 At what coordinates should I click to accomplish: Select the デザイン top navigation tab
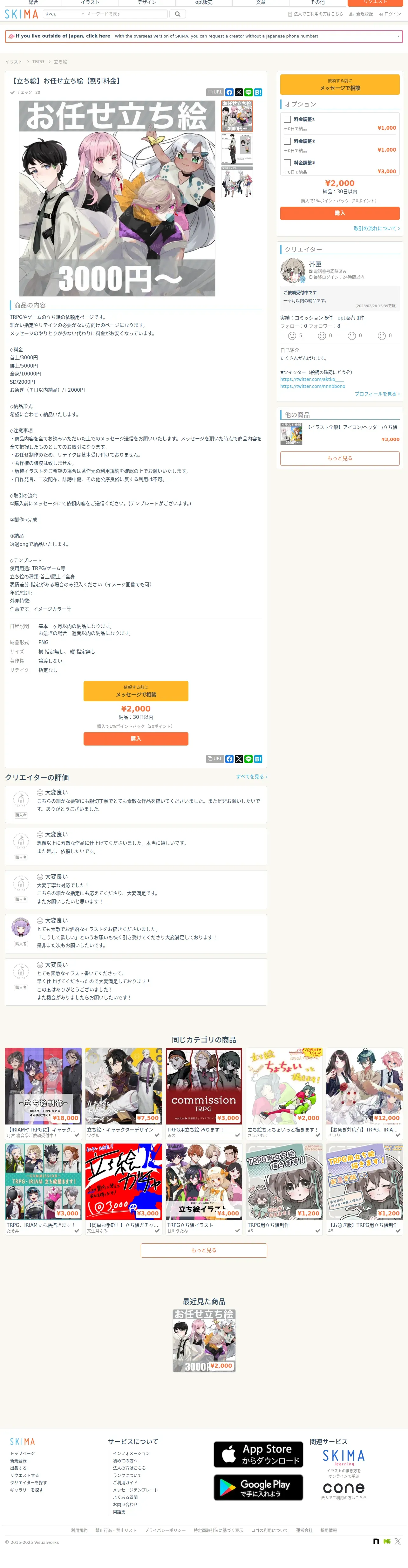pyautogui.click(x=146, y=3)
